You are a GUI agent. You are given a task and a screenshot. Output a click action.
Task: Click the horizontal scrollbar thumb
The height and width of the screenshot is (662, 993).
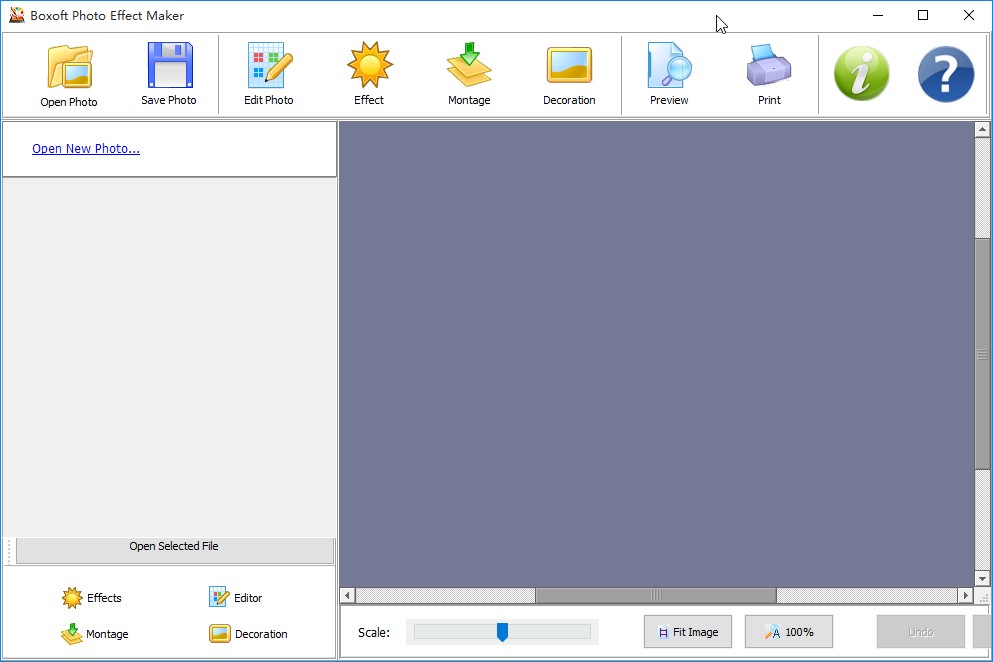(x=656, y=595)
